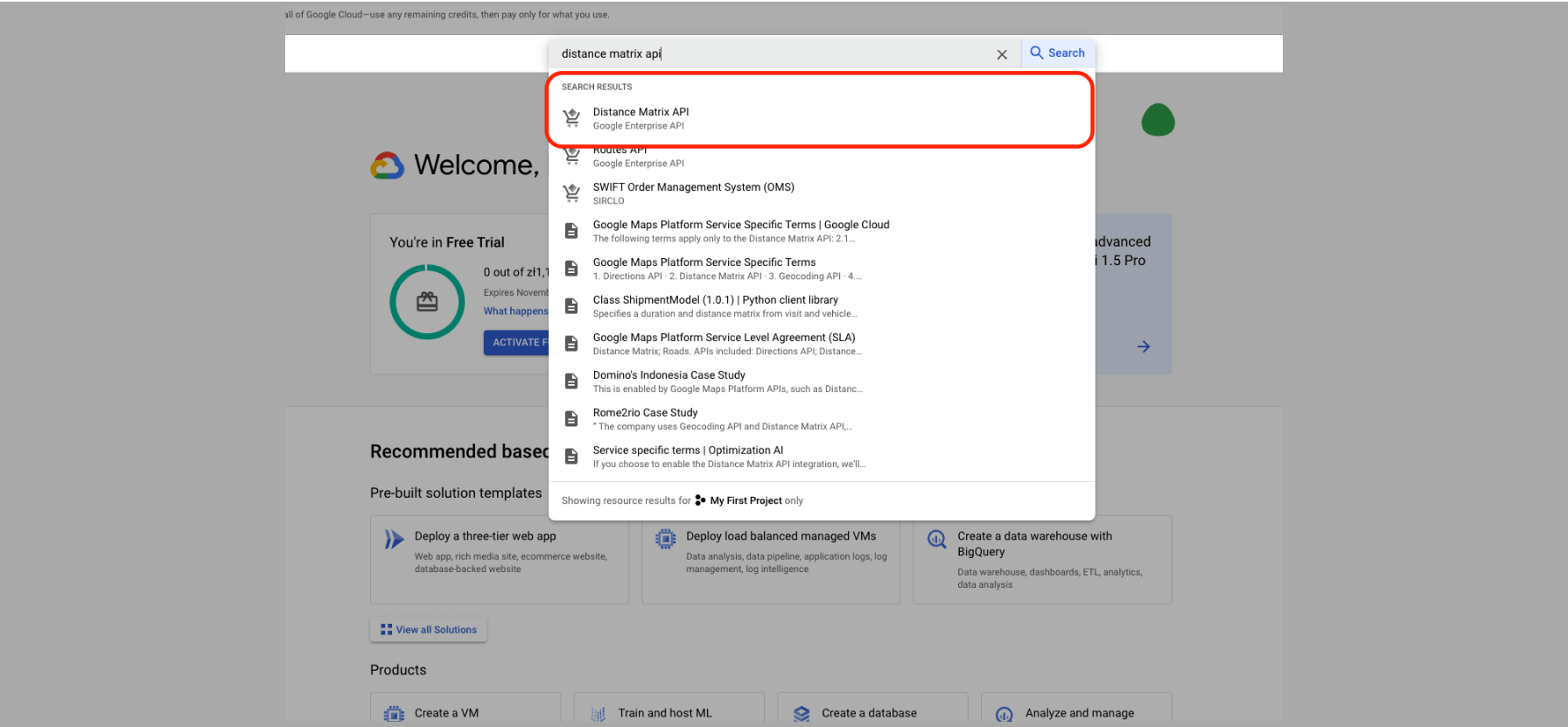Click the green account avatar circle
This screenshot has height=727, width=1568.
click(1158, 120)
